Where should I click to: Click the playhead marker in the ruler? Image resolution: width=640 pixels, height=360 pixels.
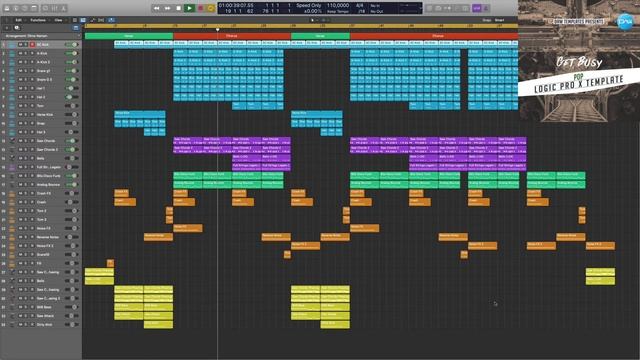tap(218, 29)
